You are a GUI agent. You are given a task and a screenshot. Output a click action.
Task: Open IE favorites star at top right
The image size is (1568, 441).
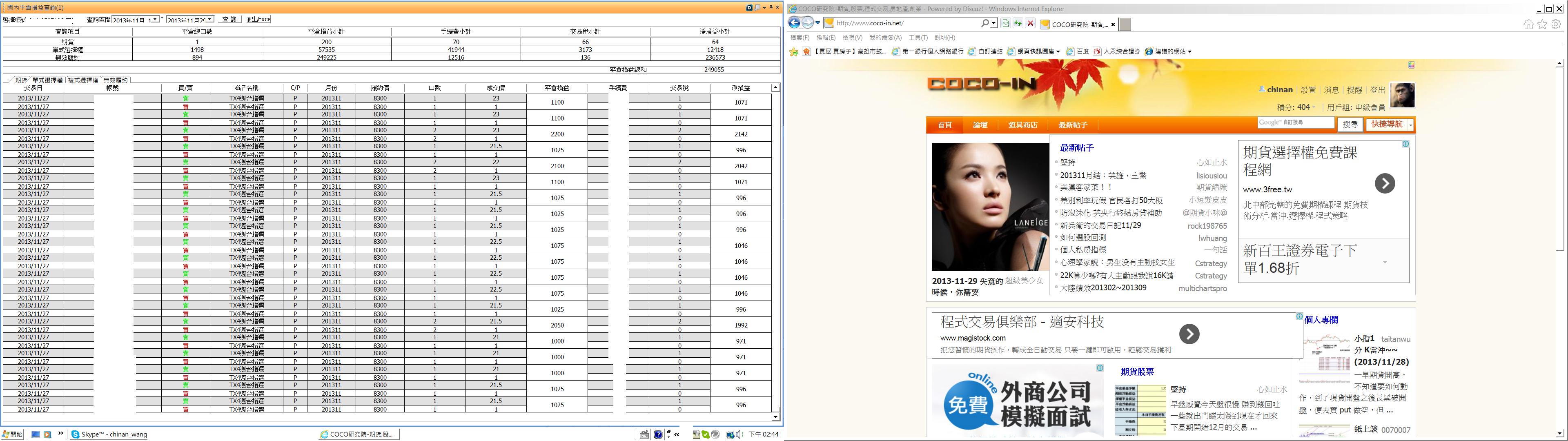click(x=1542, y=24)
